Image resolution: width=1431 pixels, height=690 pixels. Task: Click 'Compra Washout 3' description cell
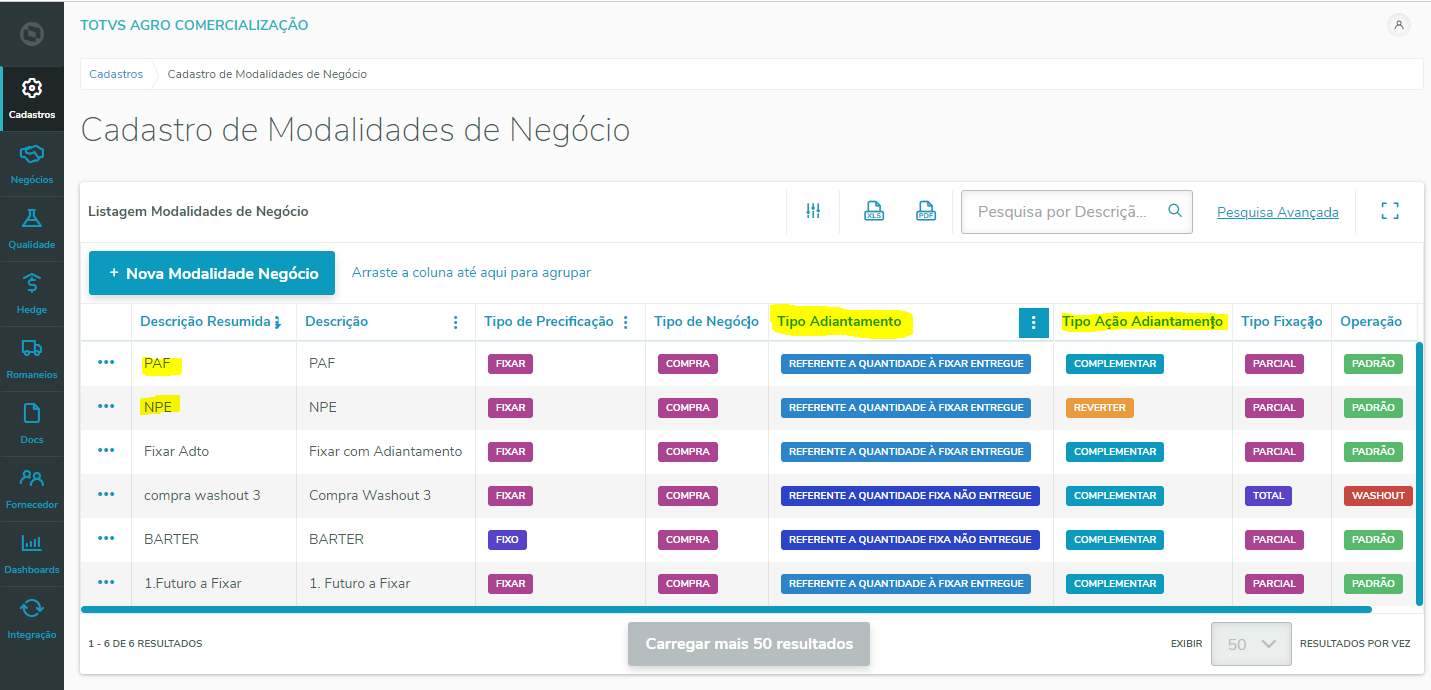pos(370,495)
